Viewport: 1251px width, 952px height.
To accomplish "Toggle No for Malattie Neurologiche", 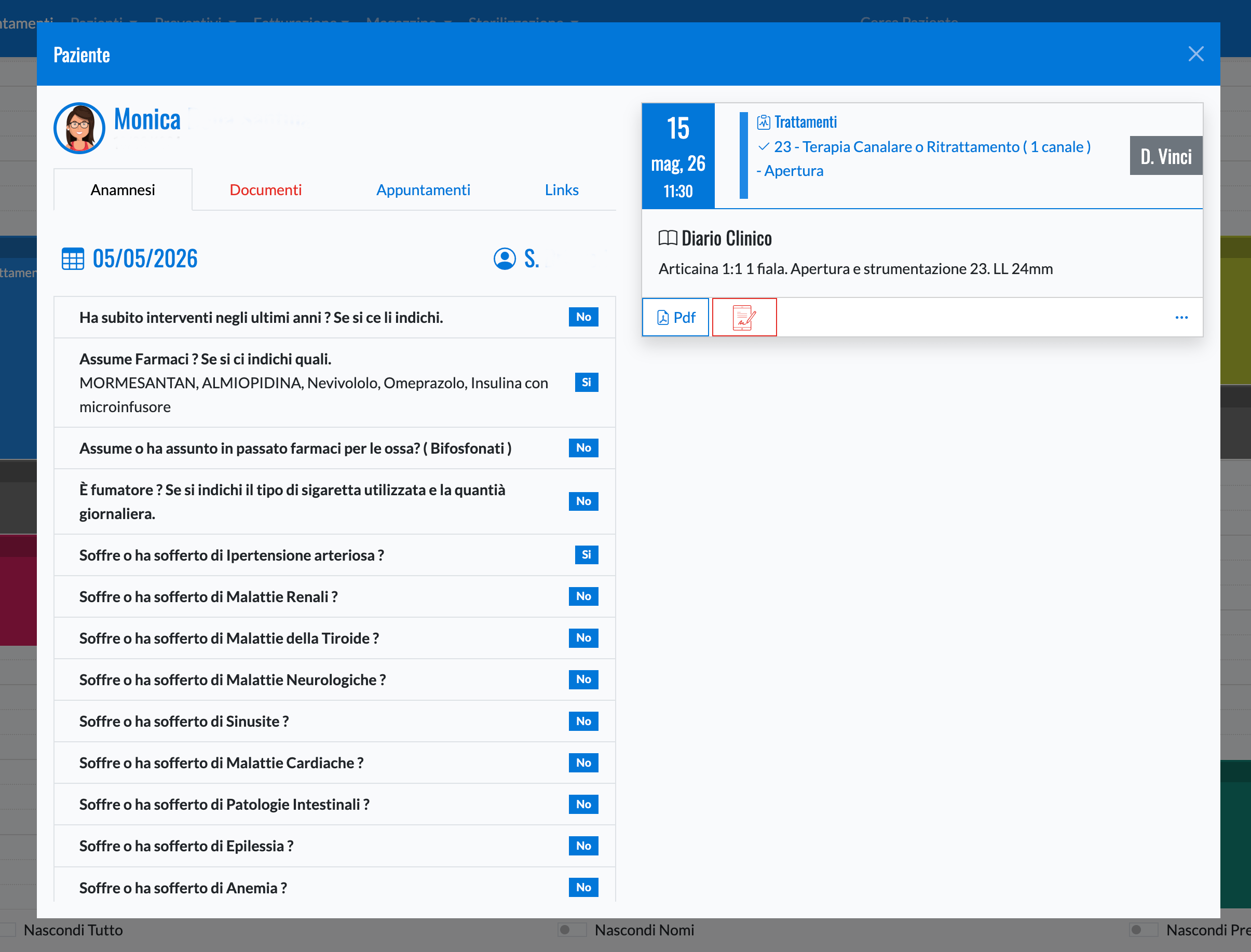I will [583, 679].
